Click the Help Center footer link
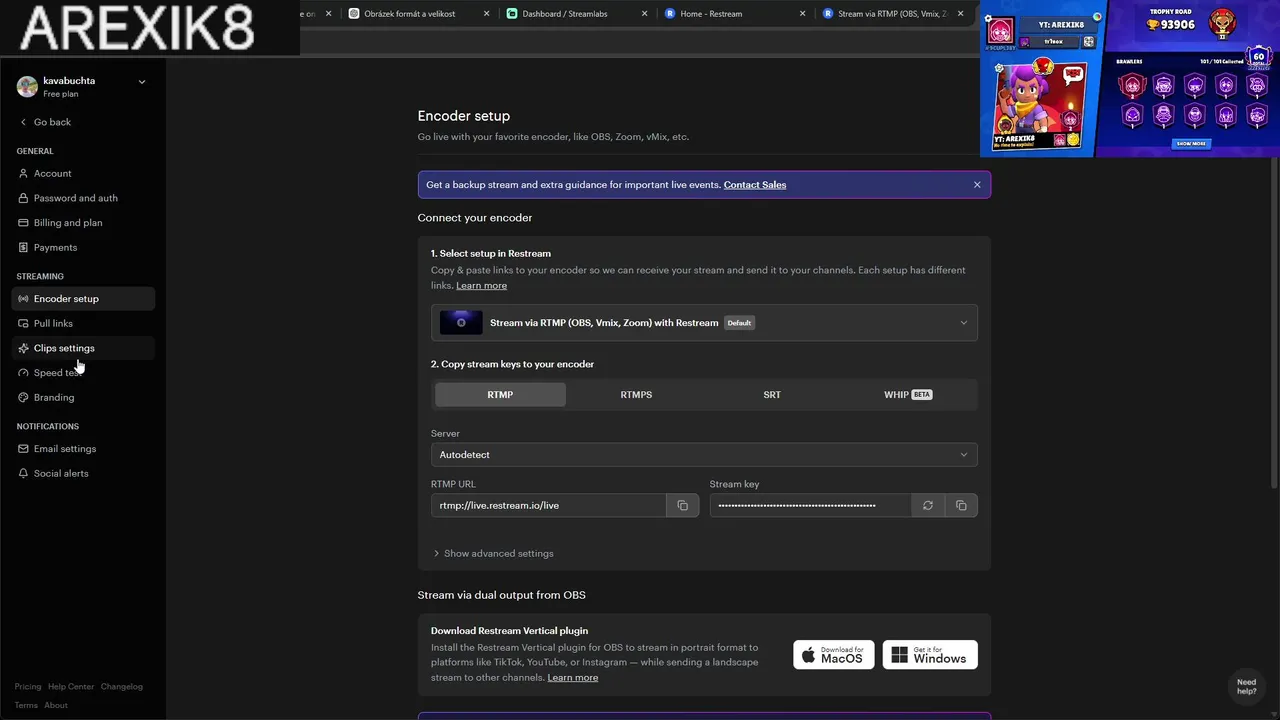The width and height of the screenshot is (1280, 720). point(71,687)
